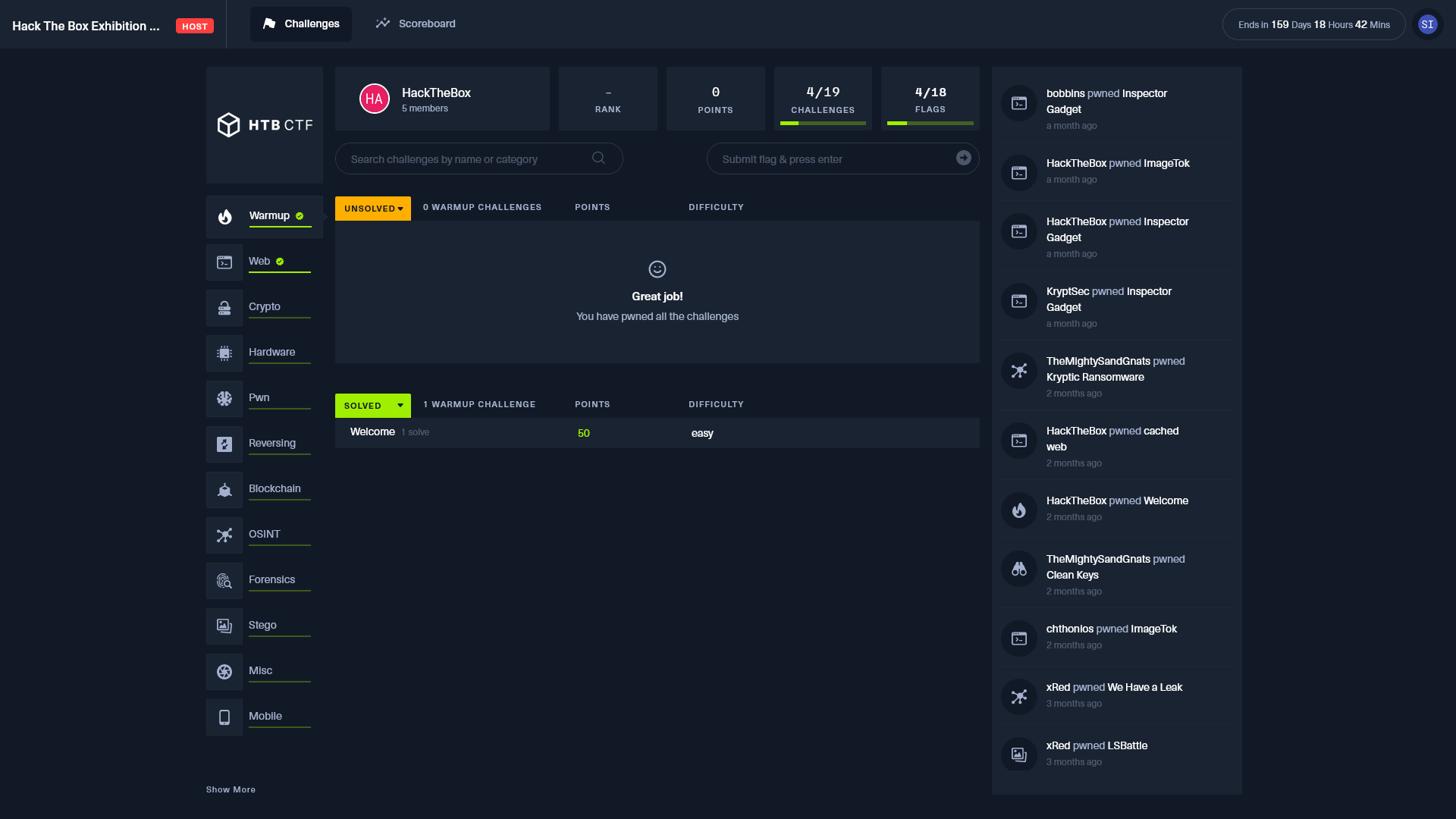Image resolution: width=1456 pixels, height=819 pixels.
Task: Click the Hardware chip icon in sidebar
Action: 224,353
